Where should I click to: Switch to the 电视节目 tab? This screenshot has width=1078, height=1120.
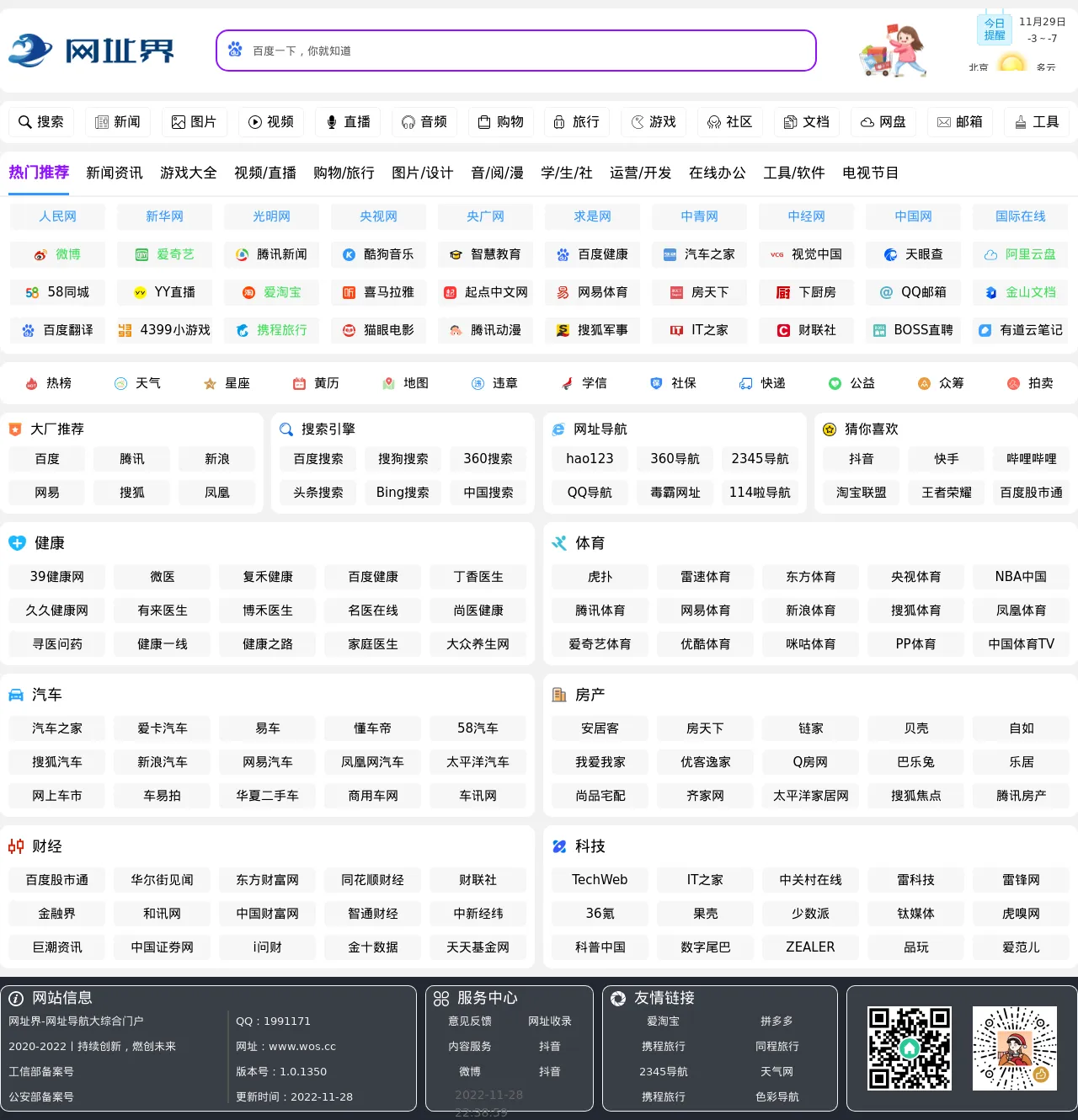point(871,173)
